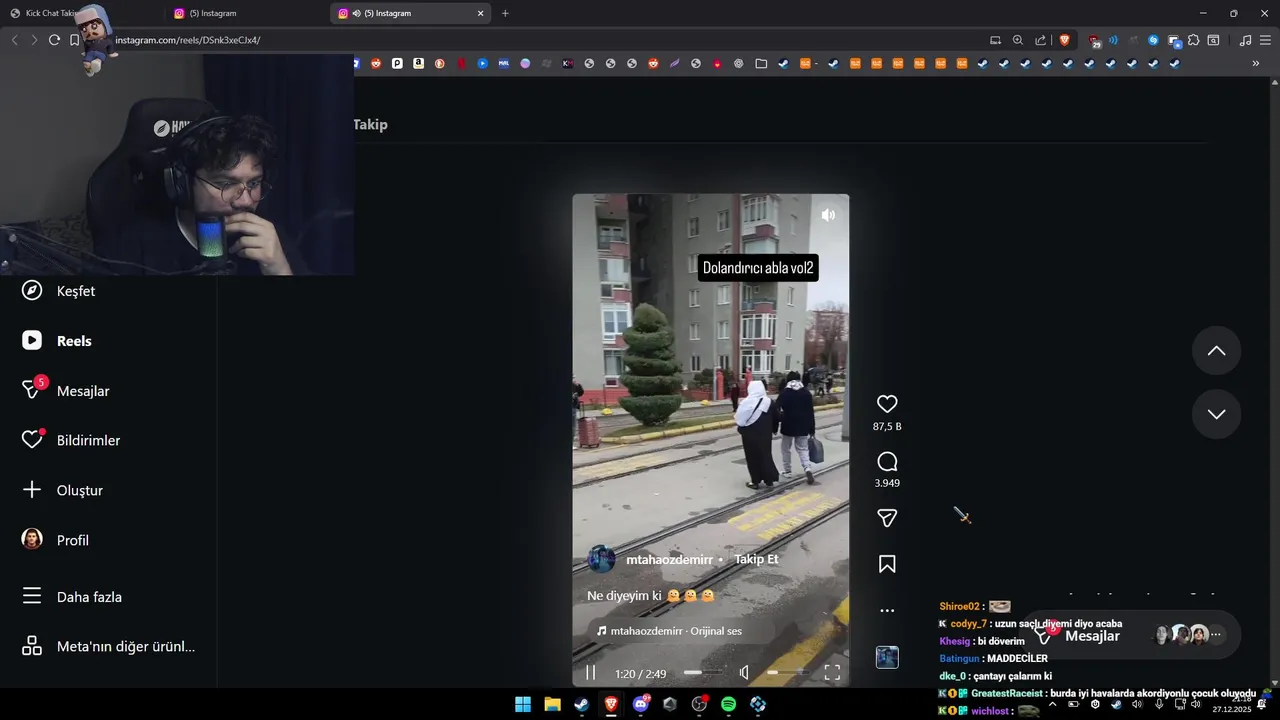This screenshot has width=1280, height=720.
Task: Reload the page
Action: pyautogui.click(x=54, y=40)
